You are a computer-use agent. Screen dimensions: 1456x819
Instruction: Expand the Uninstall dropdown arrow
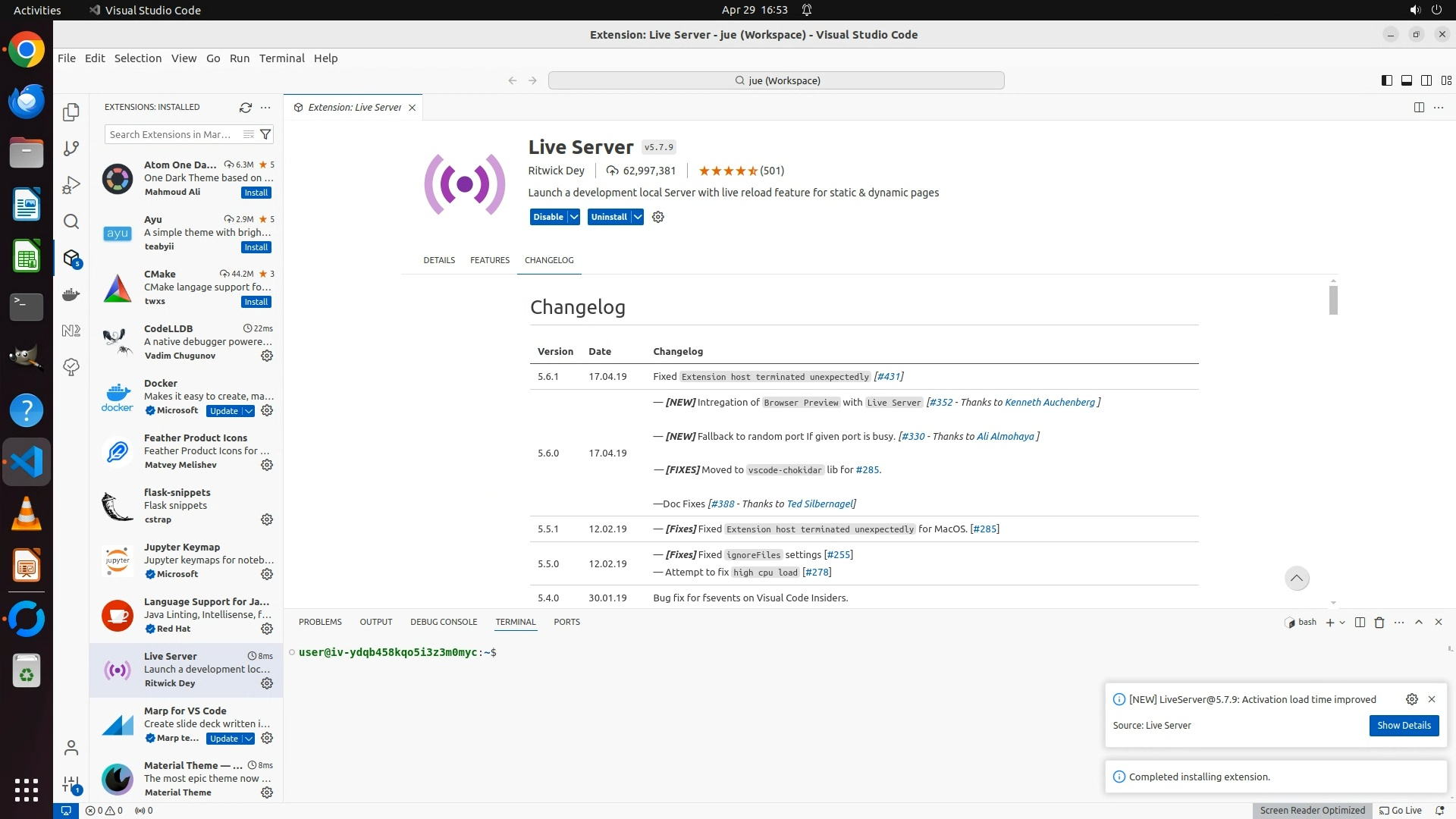(x=638, y=217)
